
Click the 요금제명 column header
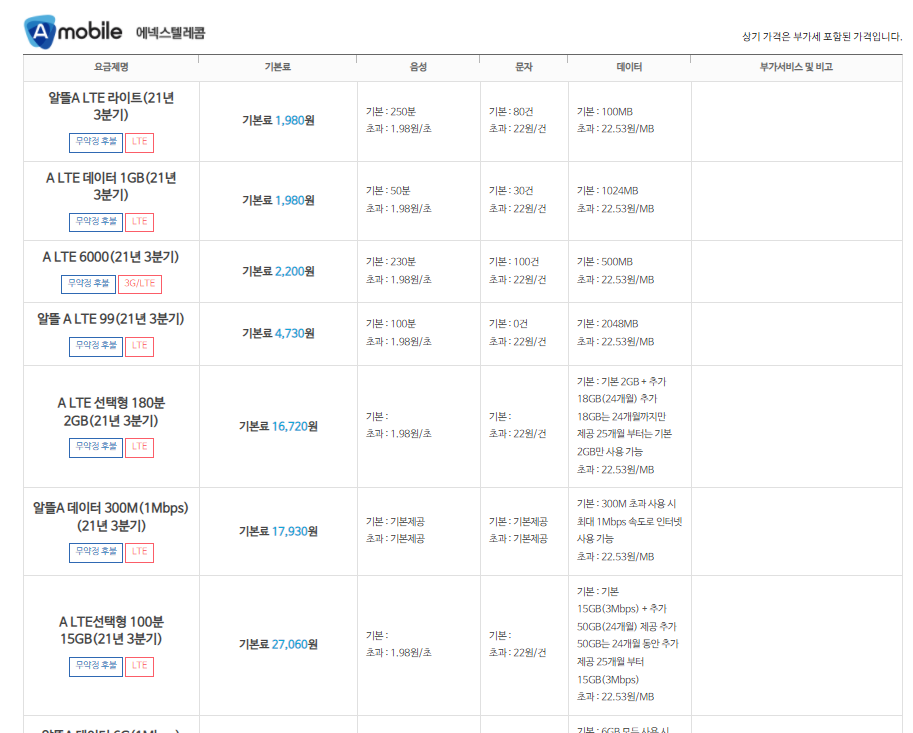click(x=111, y=67)
